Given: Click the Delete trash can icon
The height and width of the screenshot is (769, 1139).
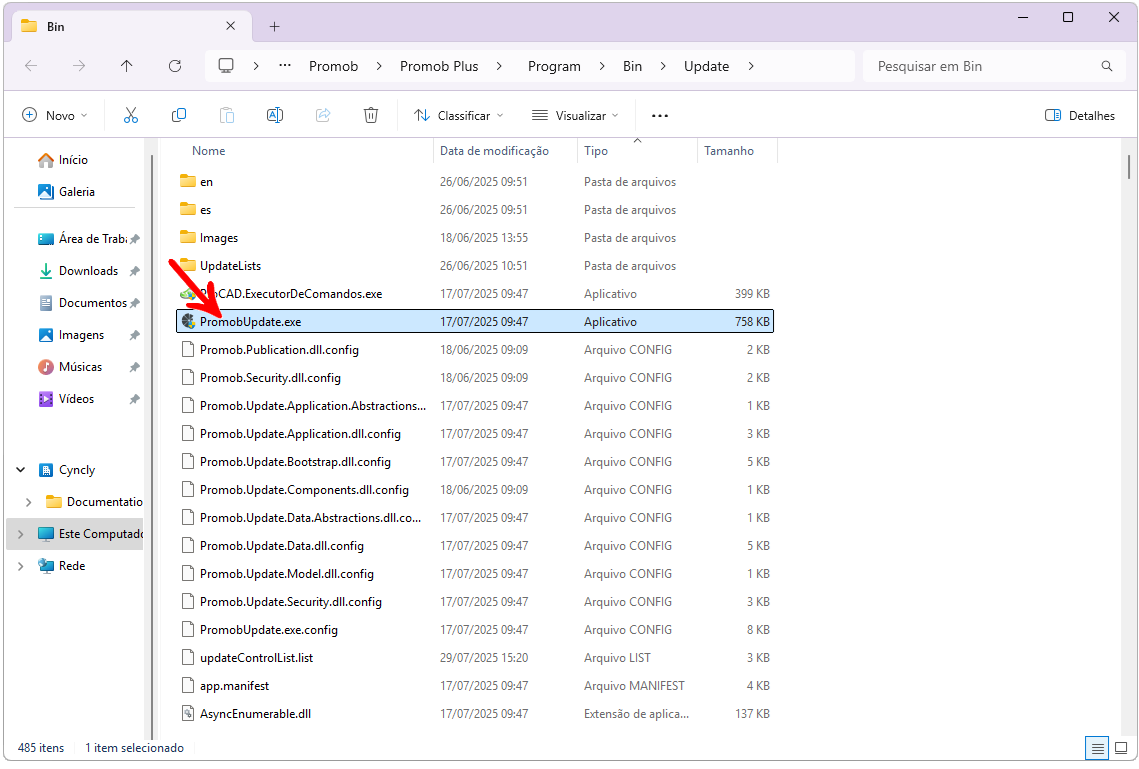Looking at the screenshot, I should tap(371, 115).
